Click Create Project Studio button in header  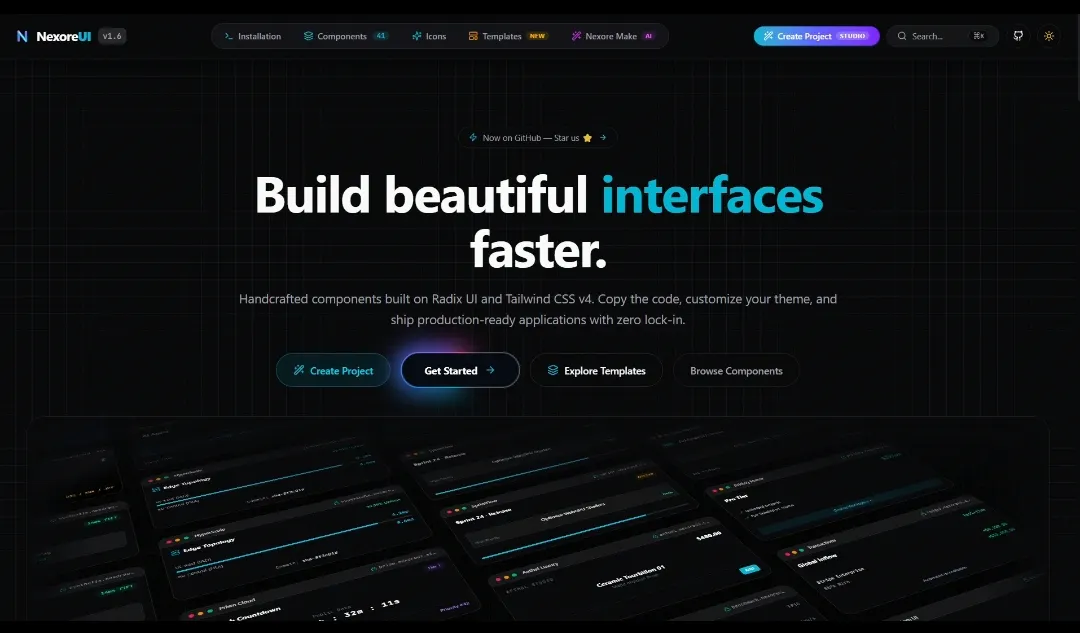point(816,36)
